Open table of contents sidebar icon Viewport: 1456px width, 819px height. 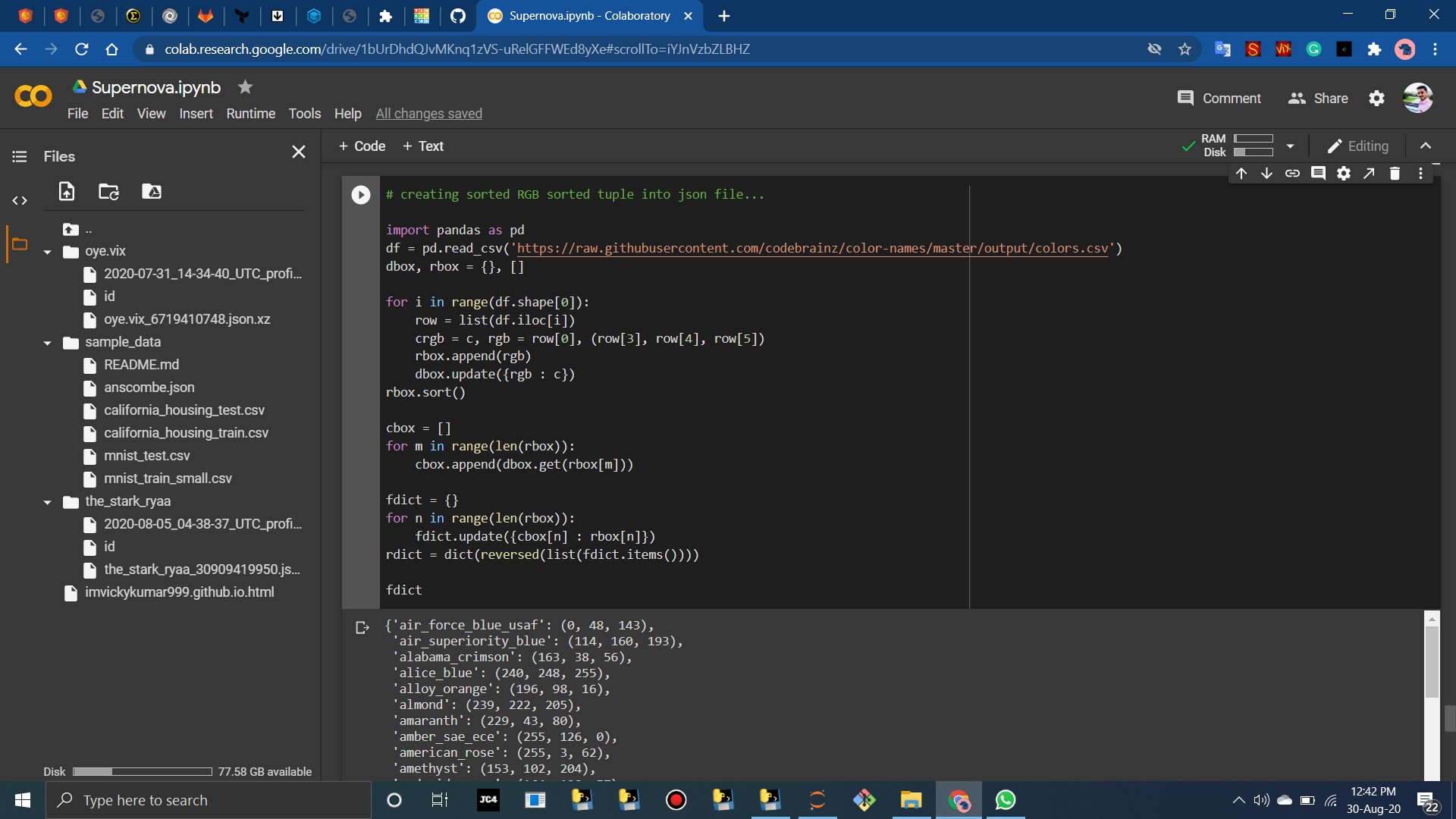[20, 156]
